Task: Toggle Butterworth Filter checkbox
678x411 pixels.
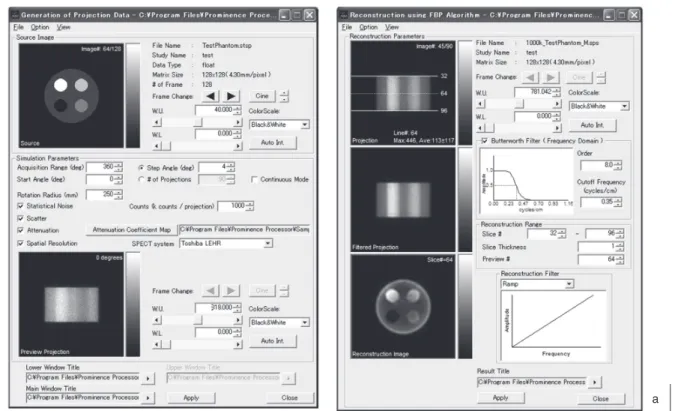Action: tap(484, 141)
